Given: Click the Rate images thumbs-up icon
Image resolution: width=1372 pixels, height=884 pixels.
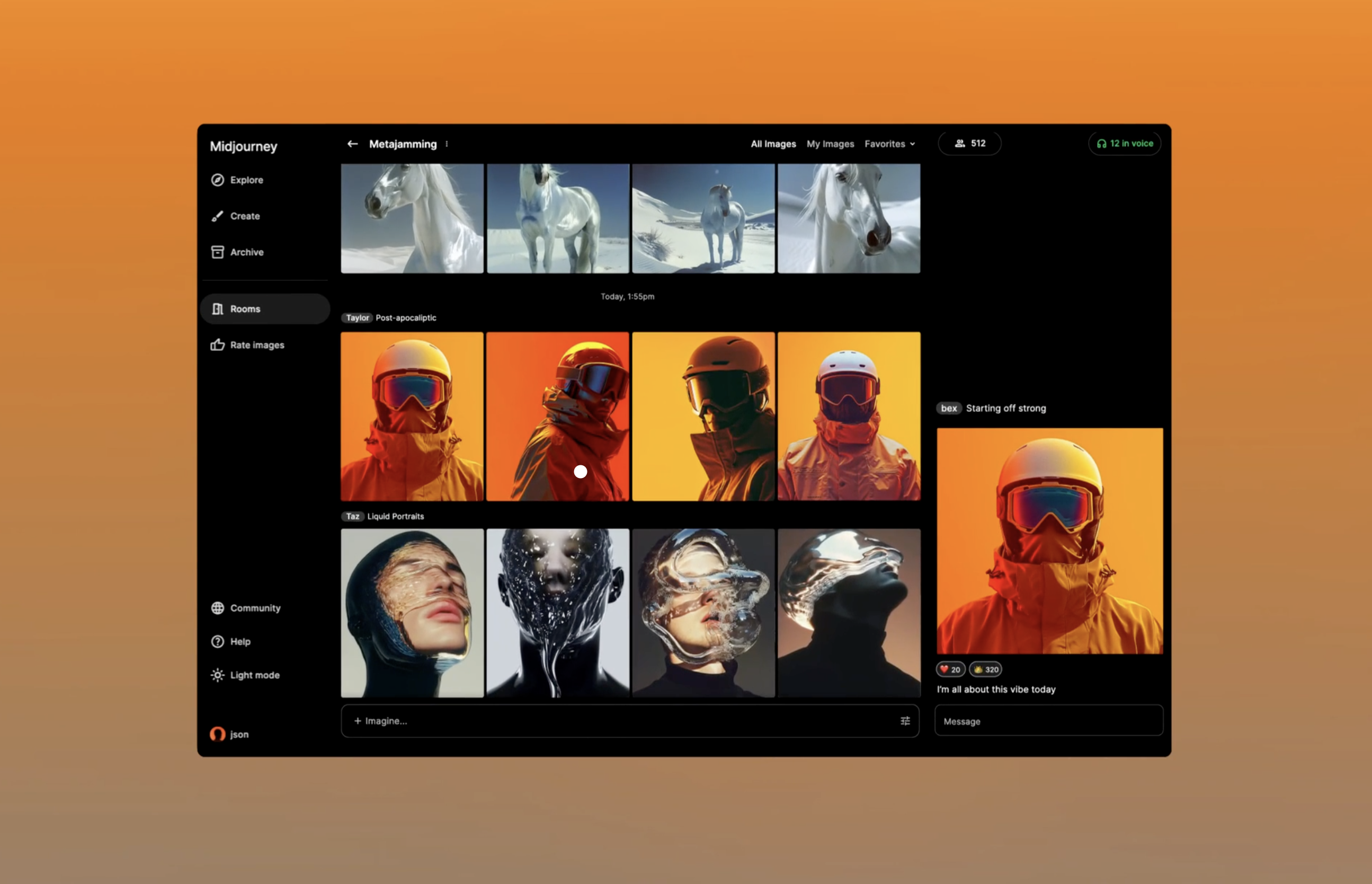Looking at the screenshot, I should (217, 345).
